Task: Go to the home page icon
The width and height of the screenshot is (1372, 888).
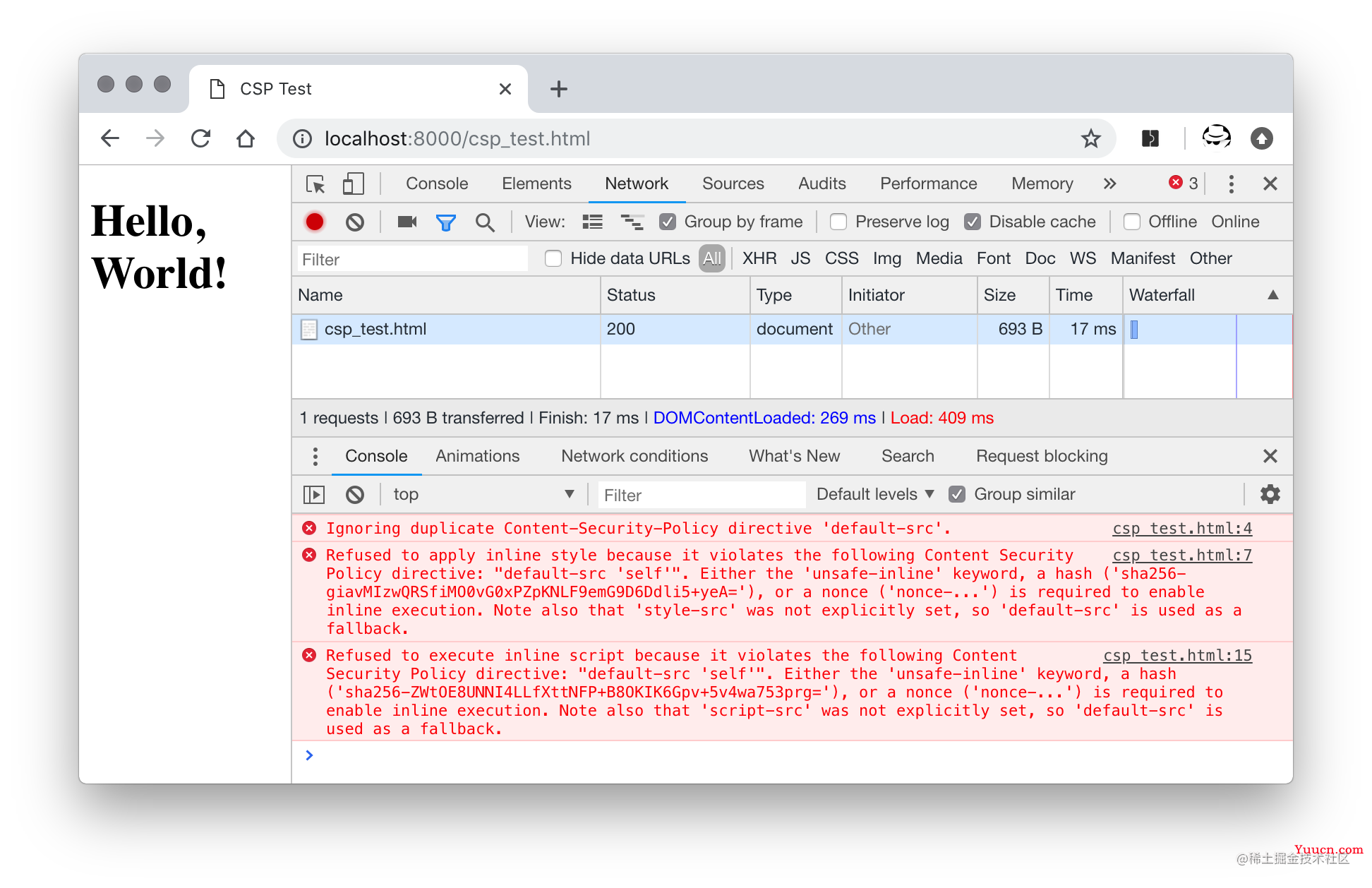Action: tap(246, 138)
